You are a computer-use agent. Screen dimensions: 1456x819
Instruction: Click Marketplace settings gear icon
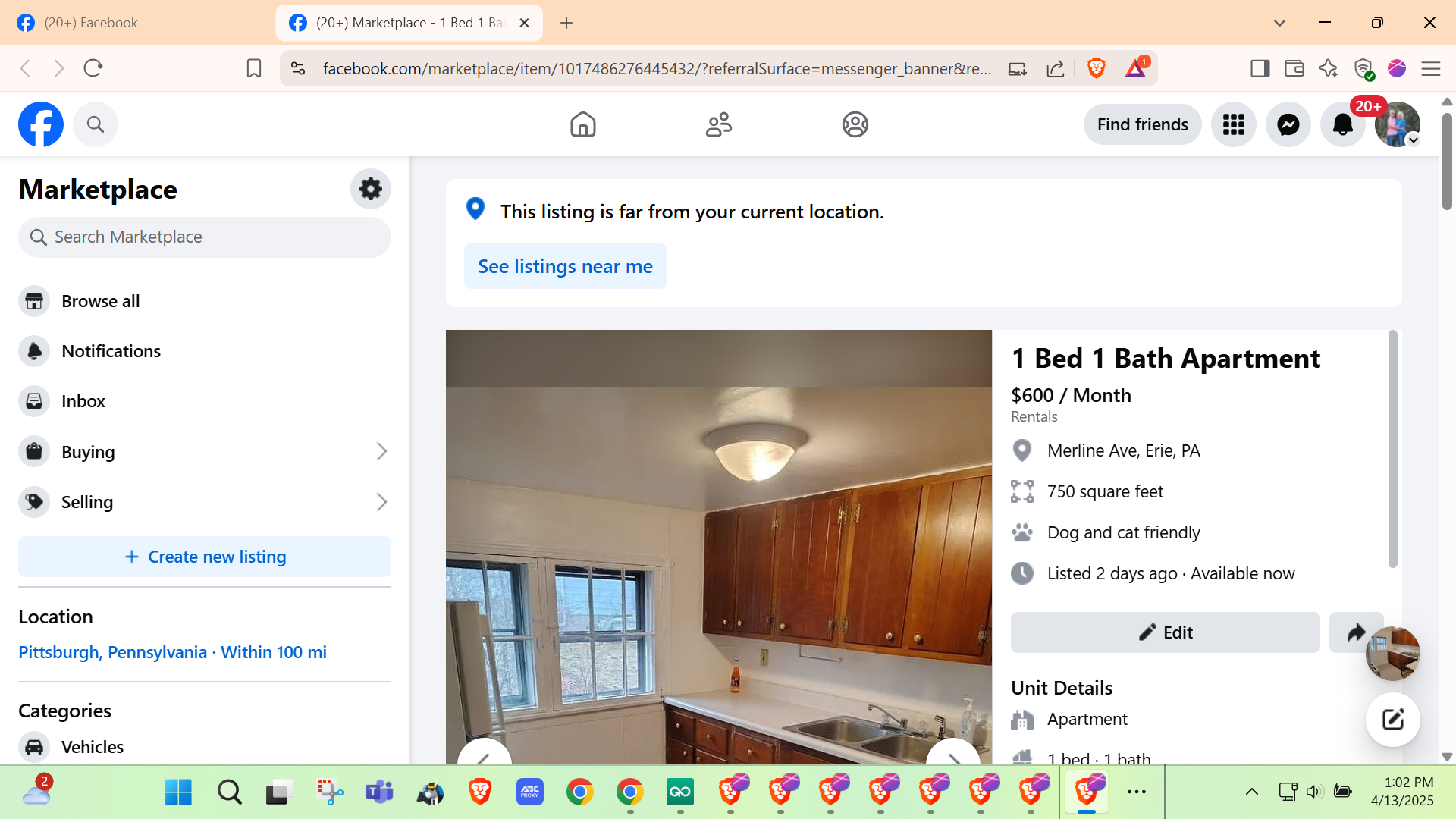click(x=370, y=189)
